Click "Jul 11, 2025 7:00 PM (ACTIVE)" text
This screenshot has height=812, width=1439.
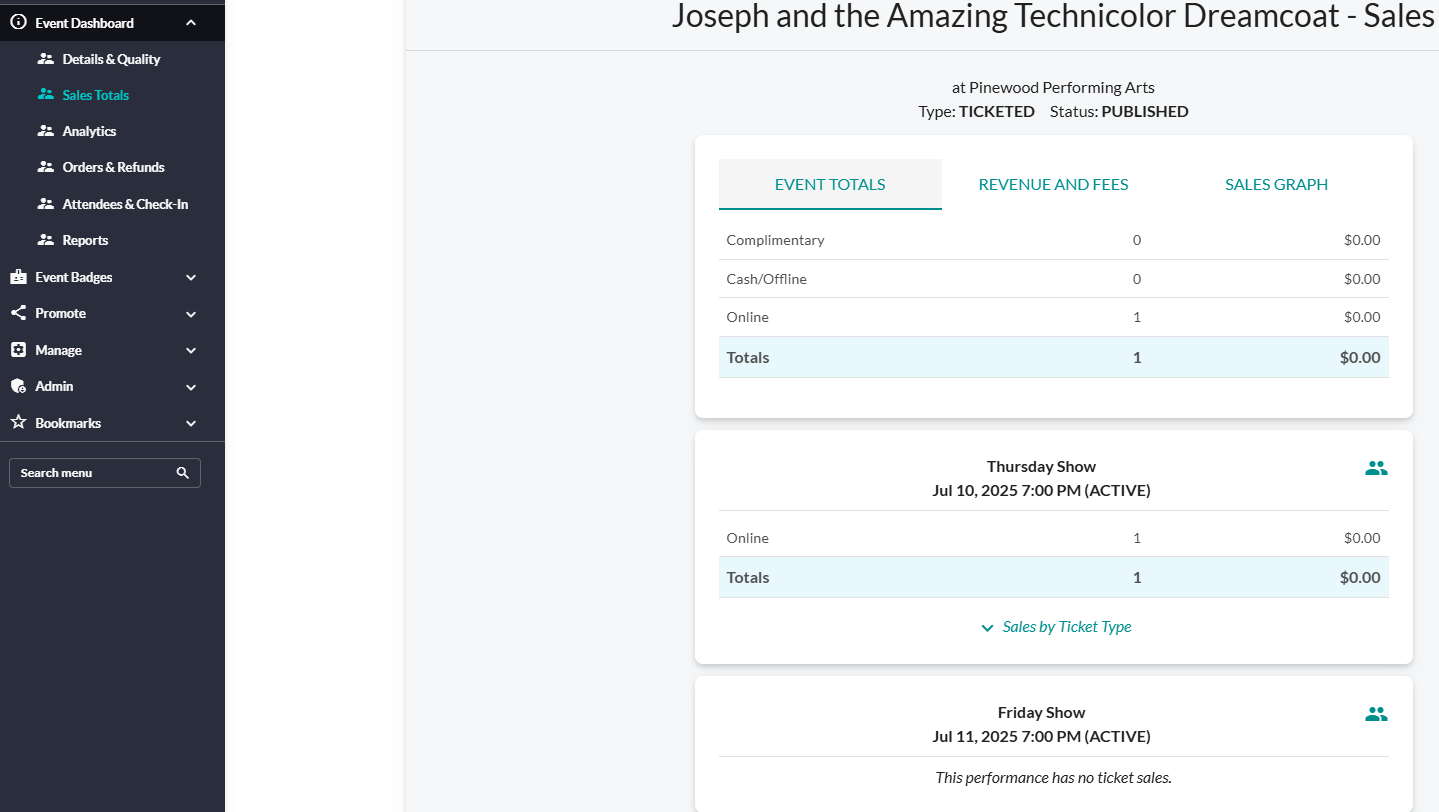[1041, 737]
